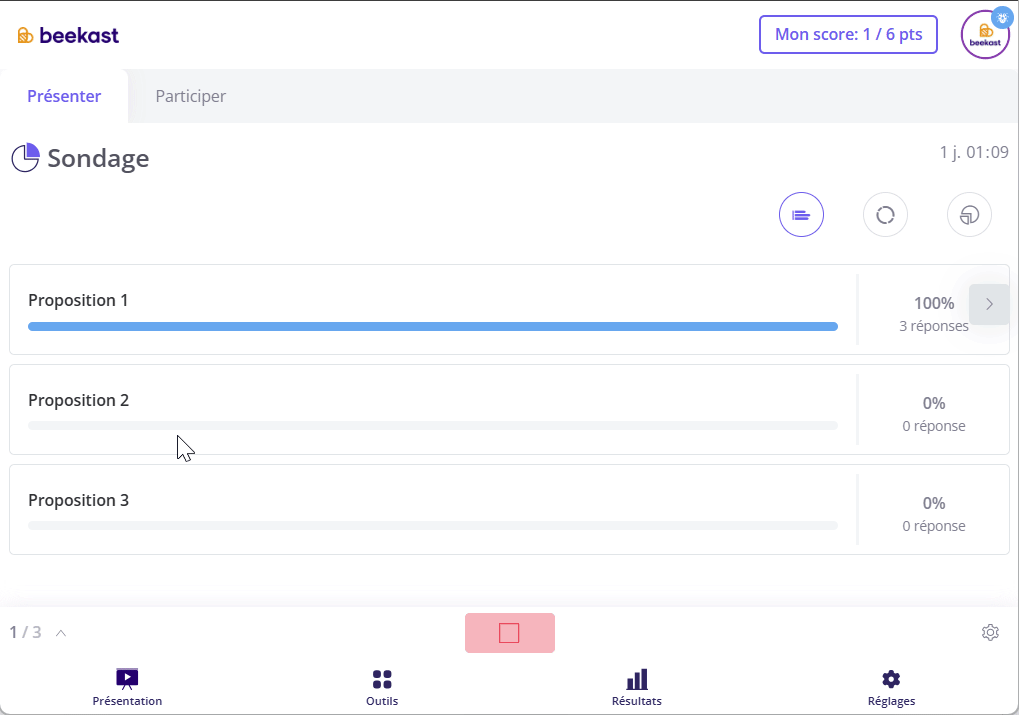Select the Proposition 2 result row
Image resolution: width=1019 pixels, height=715 pixels.
pos(432,409)
